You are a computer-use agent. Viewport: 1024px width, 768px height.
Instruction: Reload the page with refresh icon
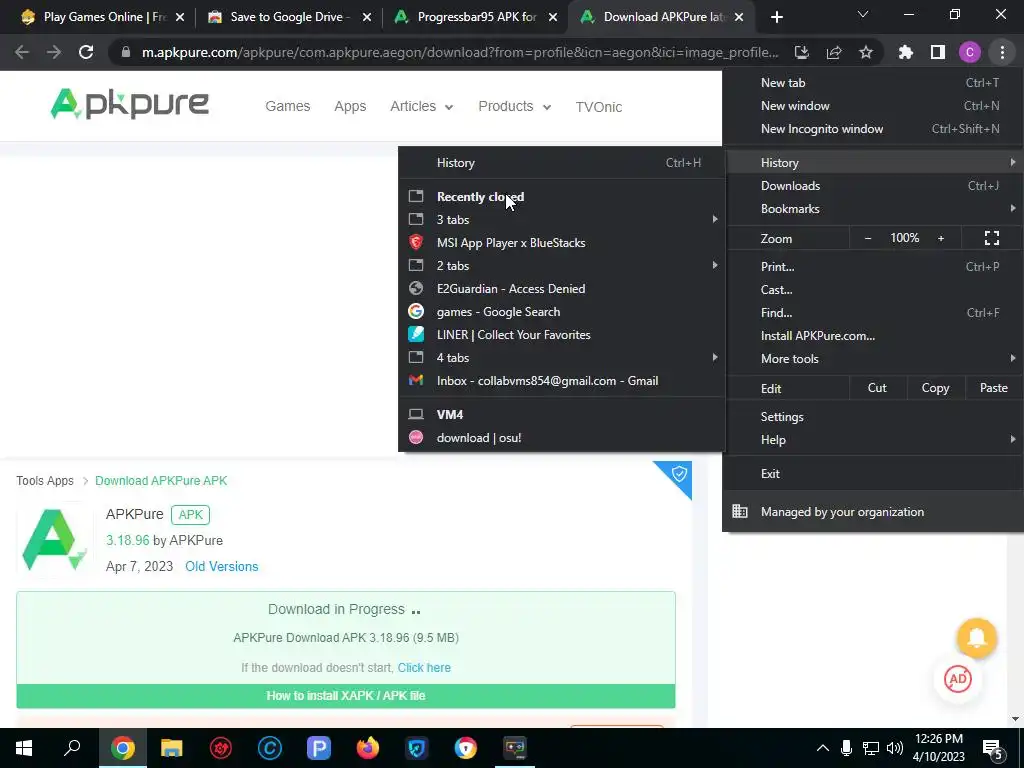tap(86, 52)
